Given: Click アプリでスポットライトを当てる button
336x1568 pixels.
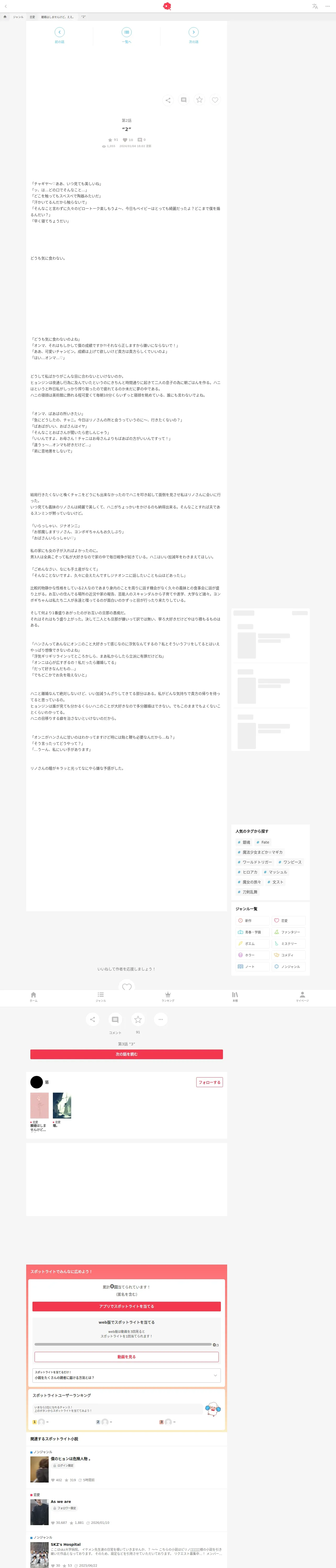Looking at the screenshot, I should click(x=127, y=1306).
